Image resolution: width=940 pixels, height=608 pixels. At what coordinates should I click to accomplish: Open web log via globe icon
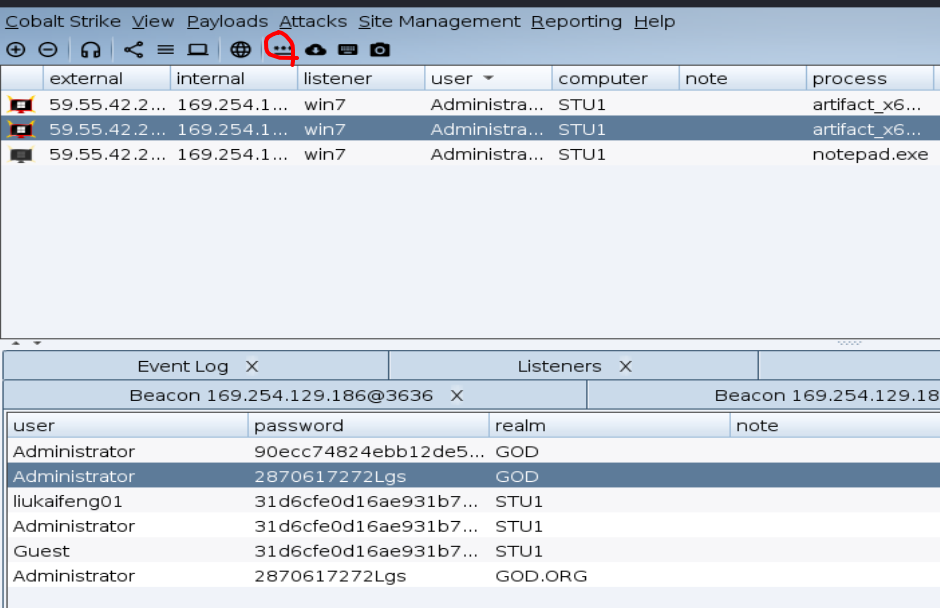pyautogui.click(x=240, y=49)
